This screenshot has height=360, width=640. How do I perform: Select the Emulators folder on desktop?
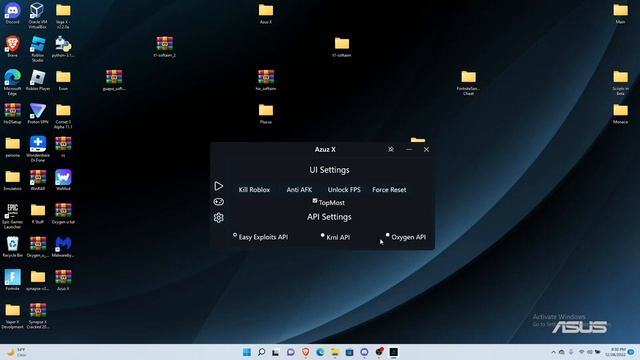[12, 180]
